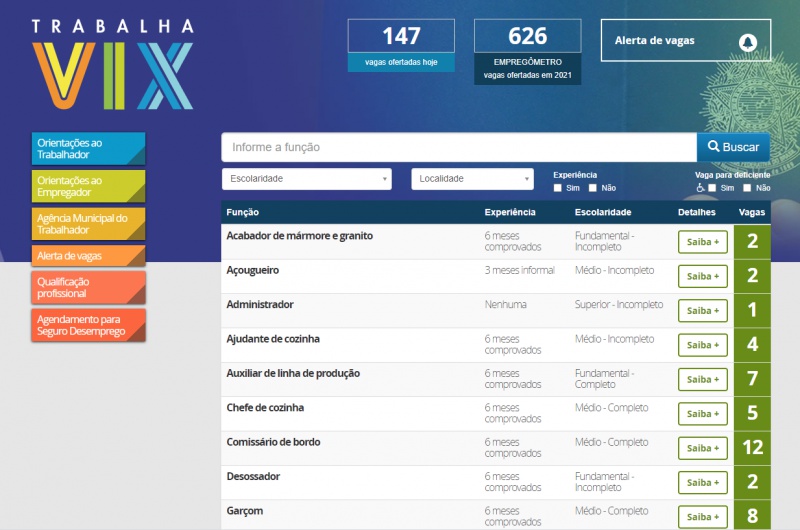This screenshot has height=530, width=800.
Task: Click the bell icon in Alerta de vagas
Action: tap(748, 42)
